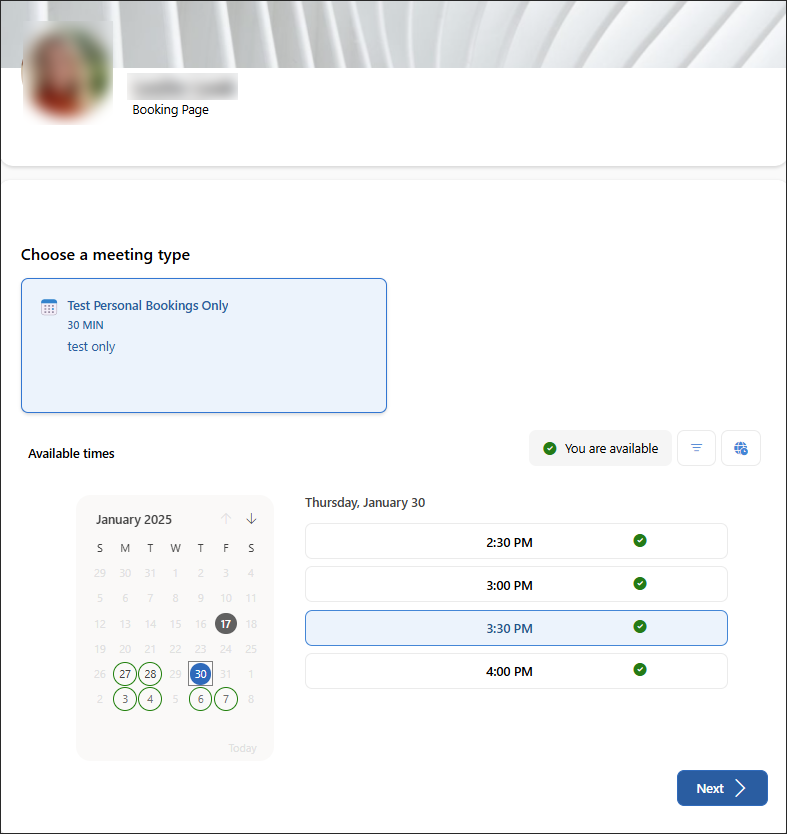Open the You are available availability control
Image resolution: width=787 pixels, height=834 pixels.
pyautogui.click(x=600, y=448)
